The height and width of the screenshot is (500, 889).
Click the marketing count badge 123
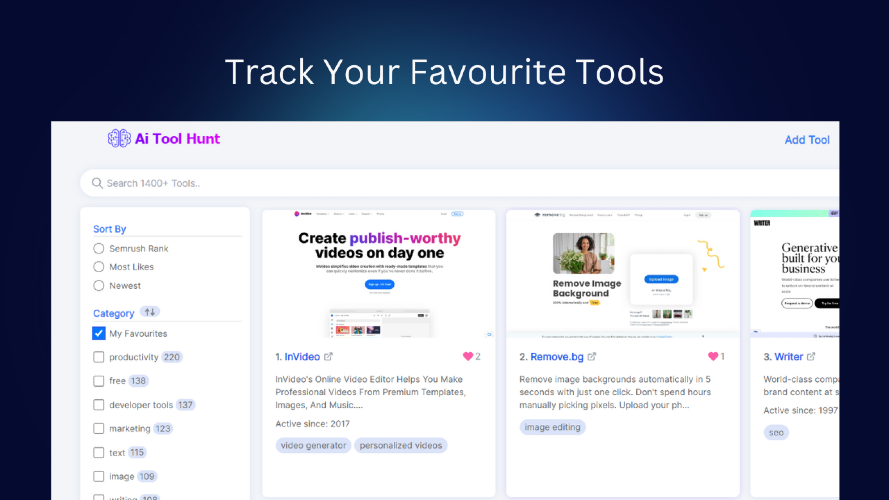pos(163,429)
